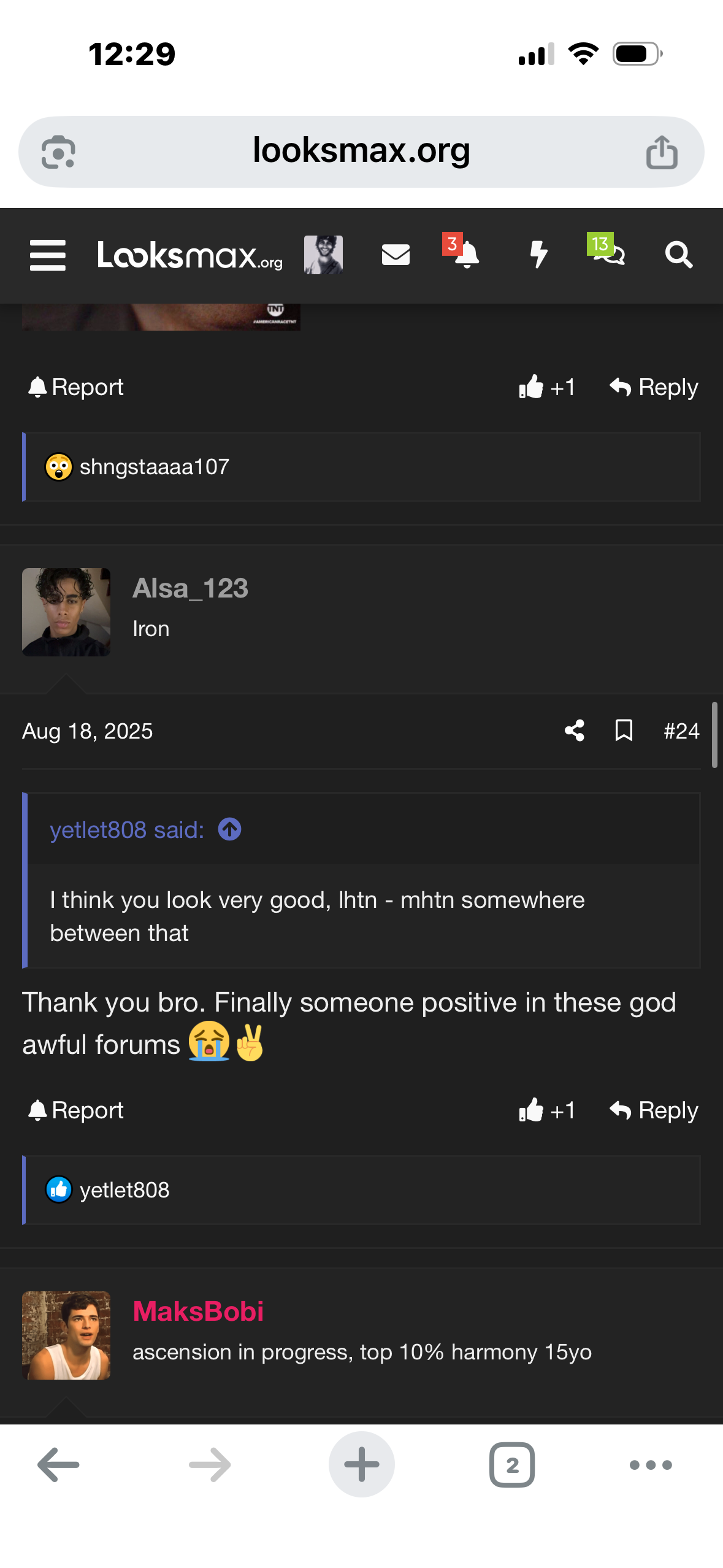Screen dimensions: 723x1568
Task: Open MaksBobi's profile picture
Action: click(x=66, y=1335)
